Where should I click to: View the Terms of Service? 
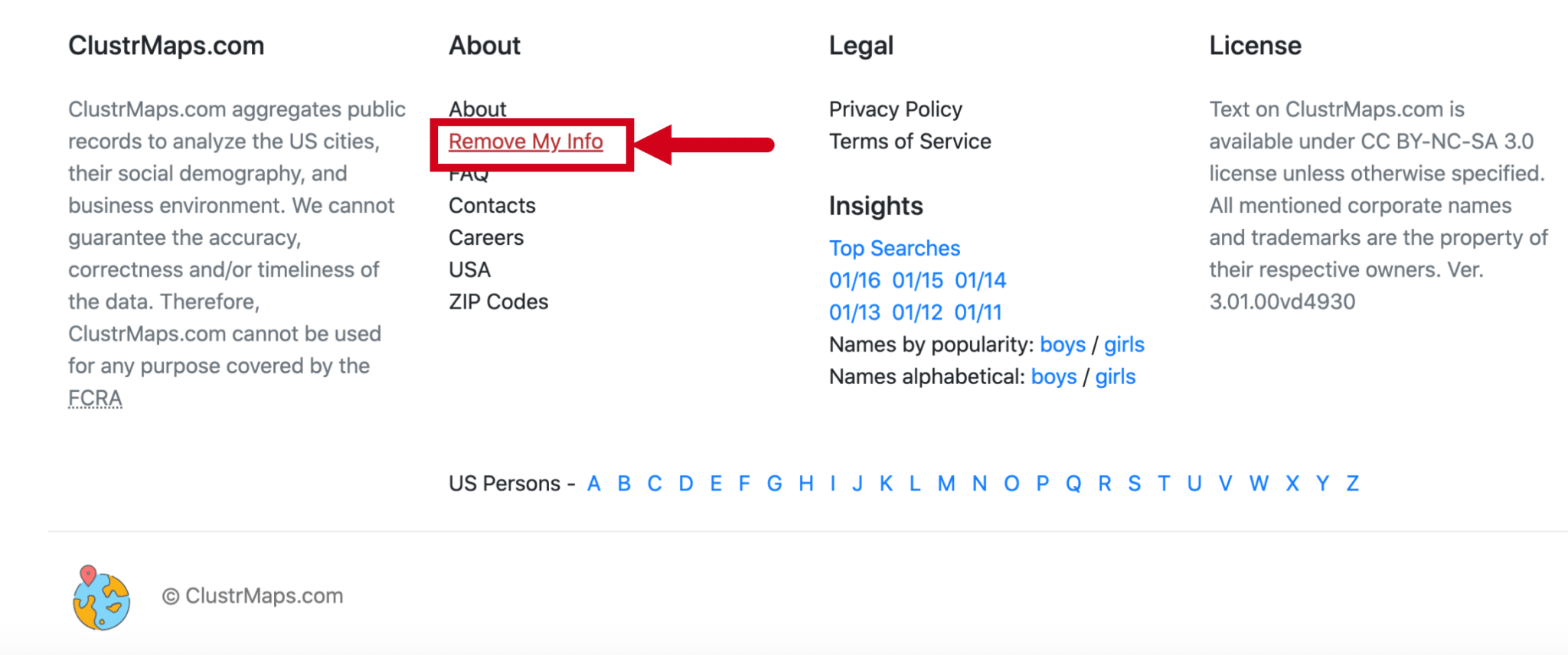[910, 141]
